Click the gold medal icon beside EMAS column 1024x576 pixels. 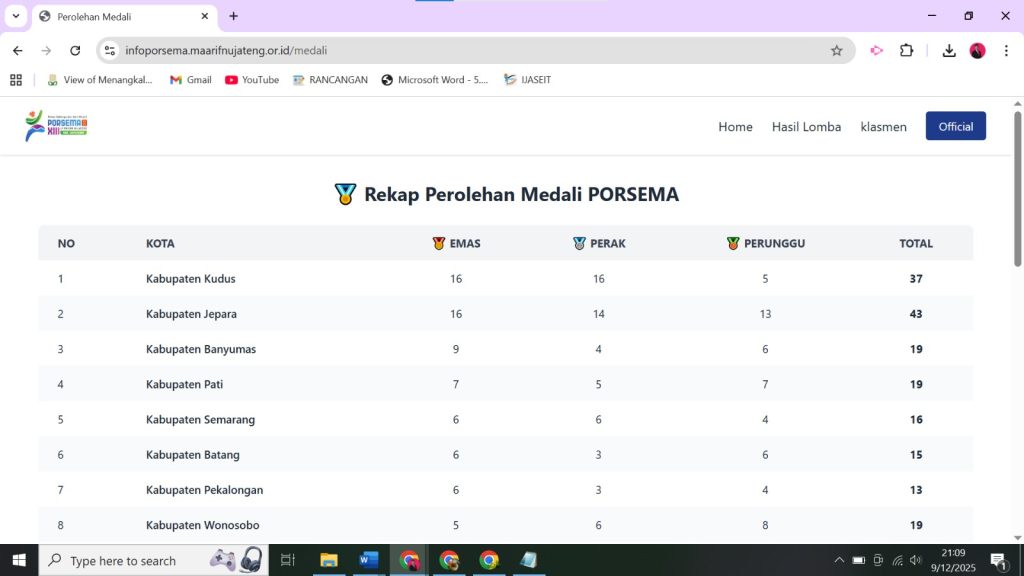click(437, 242)
